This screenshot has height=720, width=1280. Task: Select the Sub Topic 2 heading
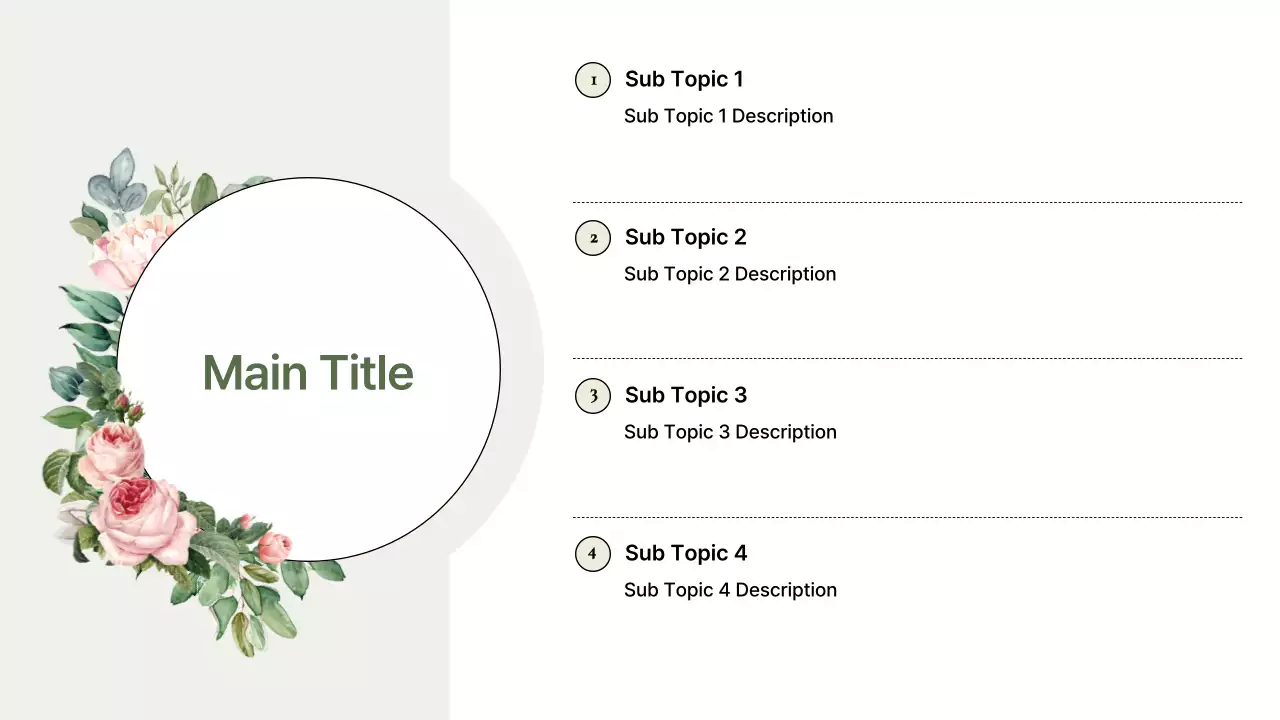click(x=685, y=237)
